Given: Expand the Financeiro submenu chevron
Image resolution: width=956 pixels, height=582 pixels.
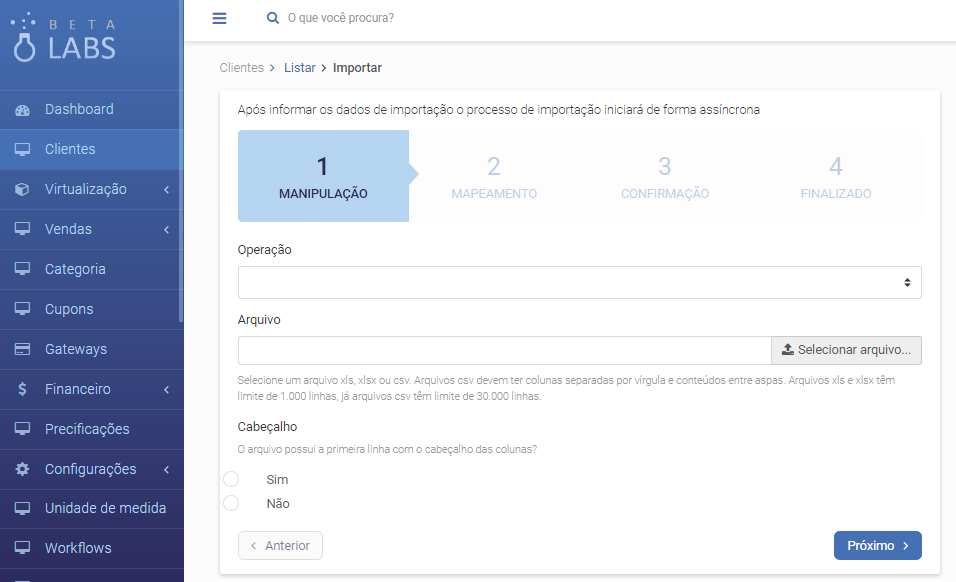Looking at the screenshot, I should click(166, 389).
